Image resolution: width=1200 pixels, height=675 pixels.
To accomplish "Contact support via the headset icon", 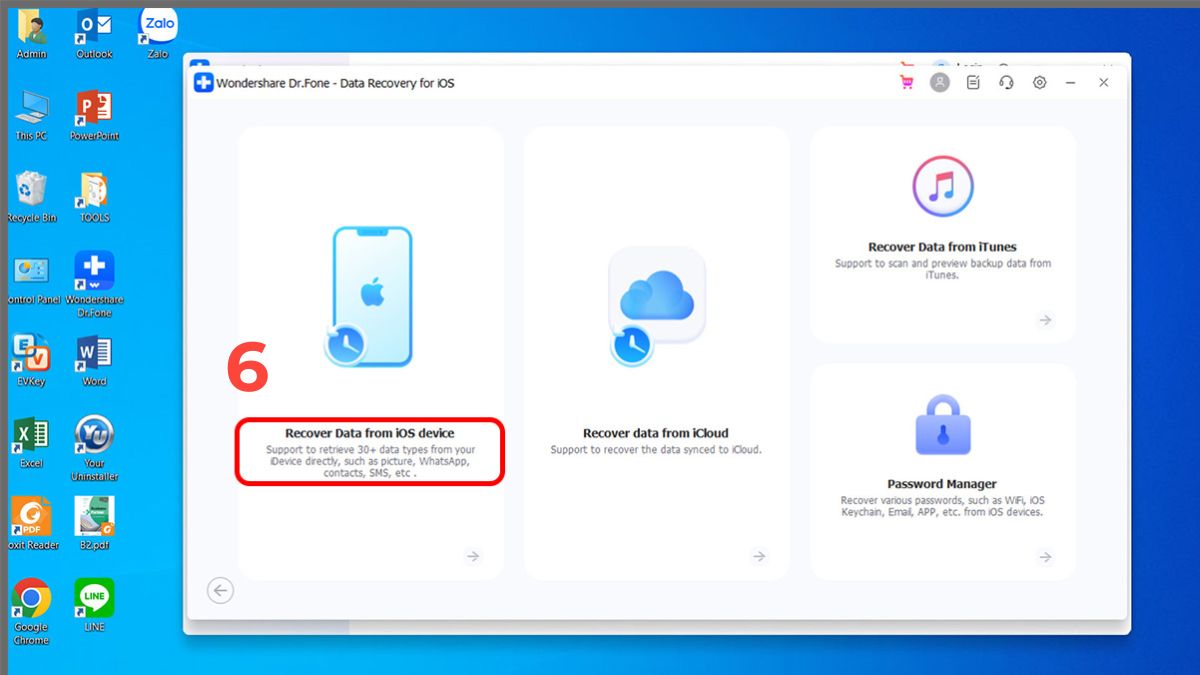I will pos(1005,83).
